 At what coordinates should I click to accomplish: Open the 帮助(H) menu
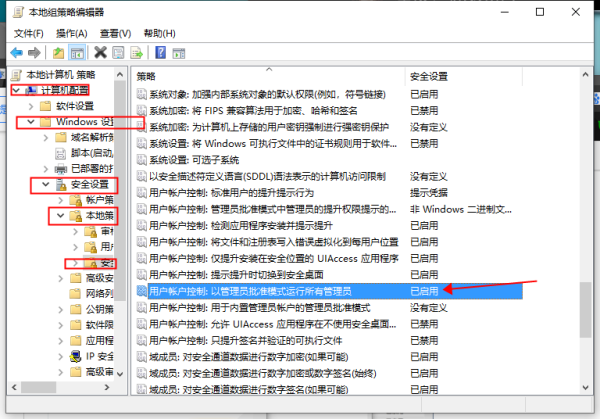click(x=160, y=34)
